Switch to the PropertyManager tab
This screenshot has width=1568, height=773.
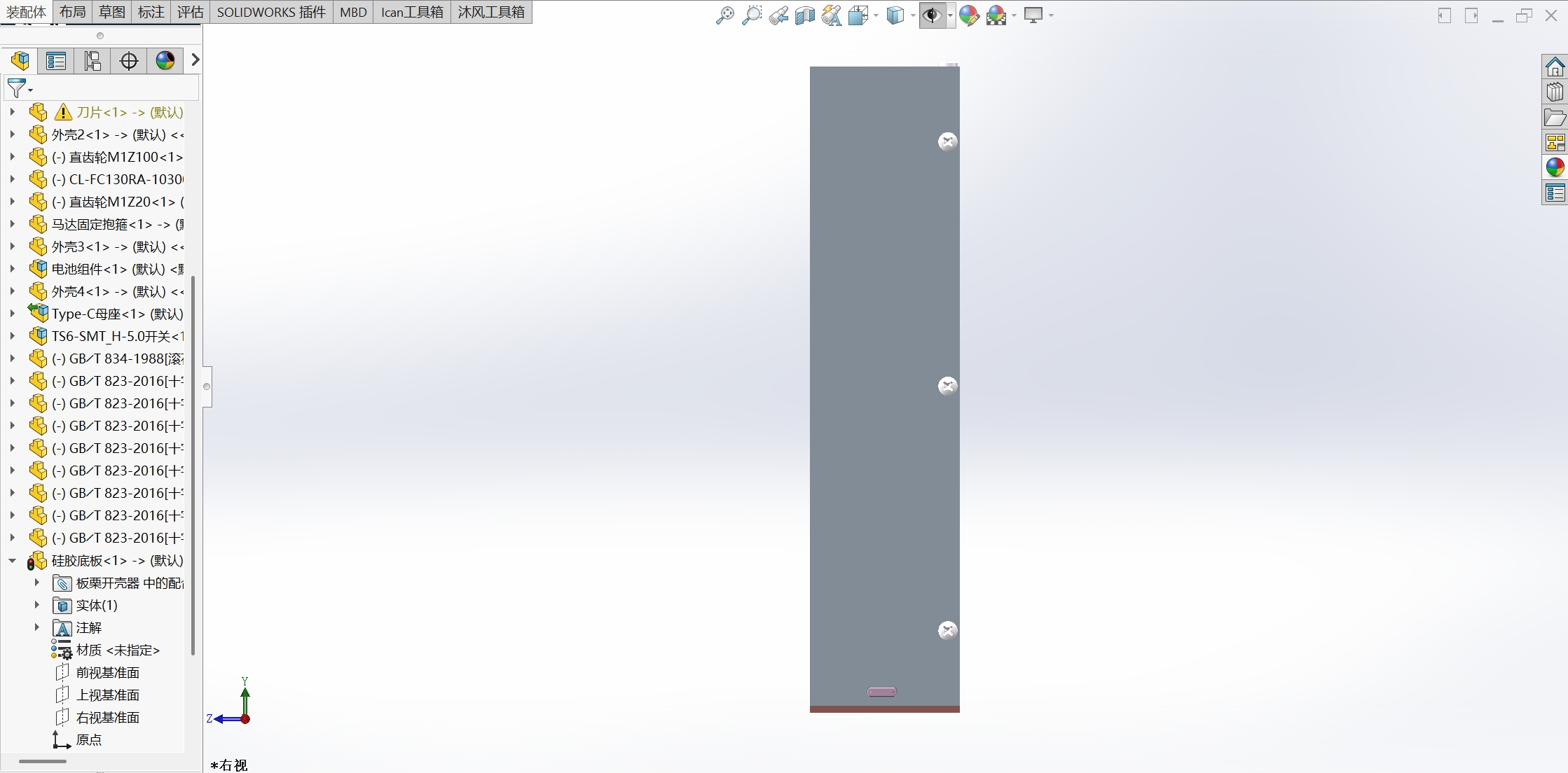point(56,61)
